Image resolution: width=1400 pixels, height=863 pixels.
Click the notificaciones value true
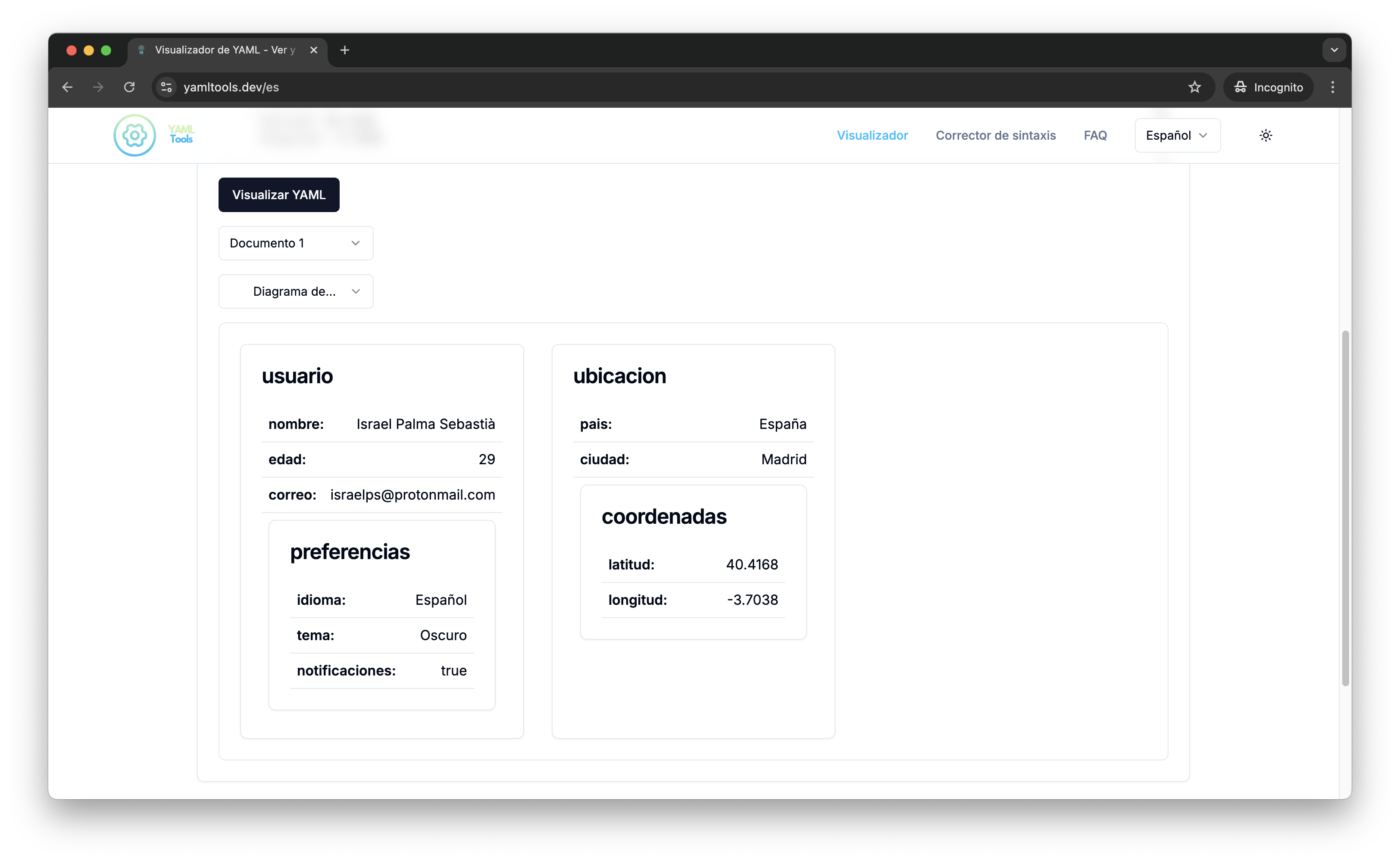click(454, 671)
